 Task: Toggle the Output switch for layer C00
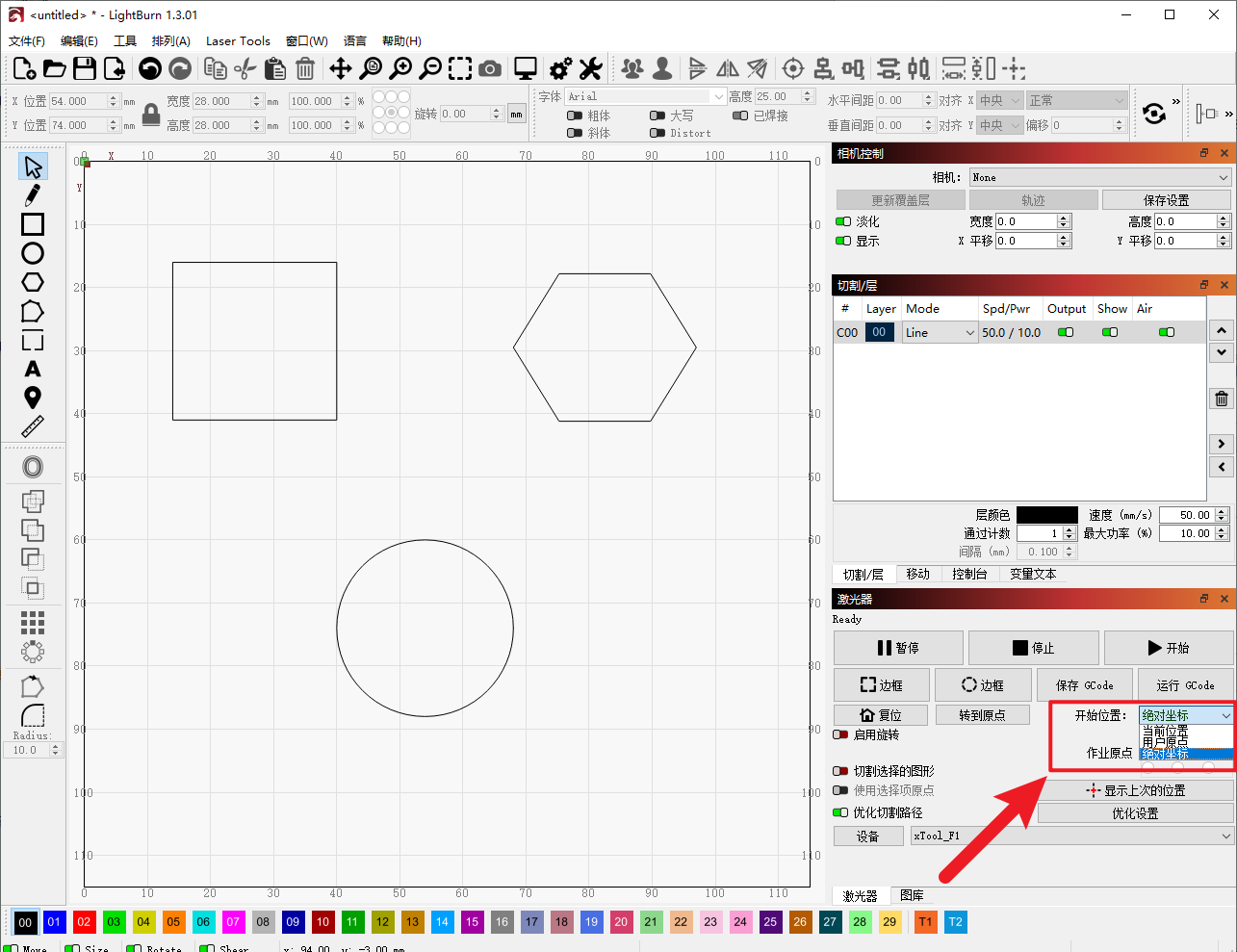[1066, 332]
